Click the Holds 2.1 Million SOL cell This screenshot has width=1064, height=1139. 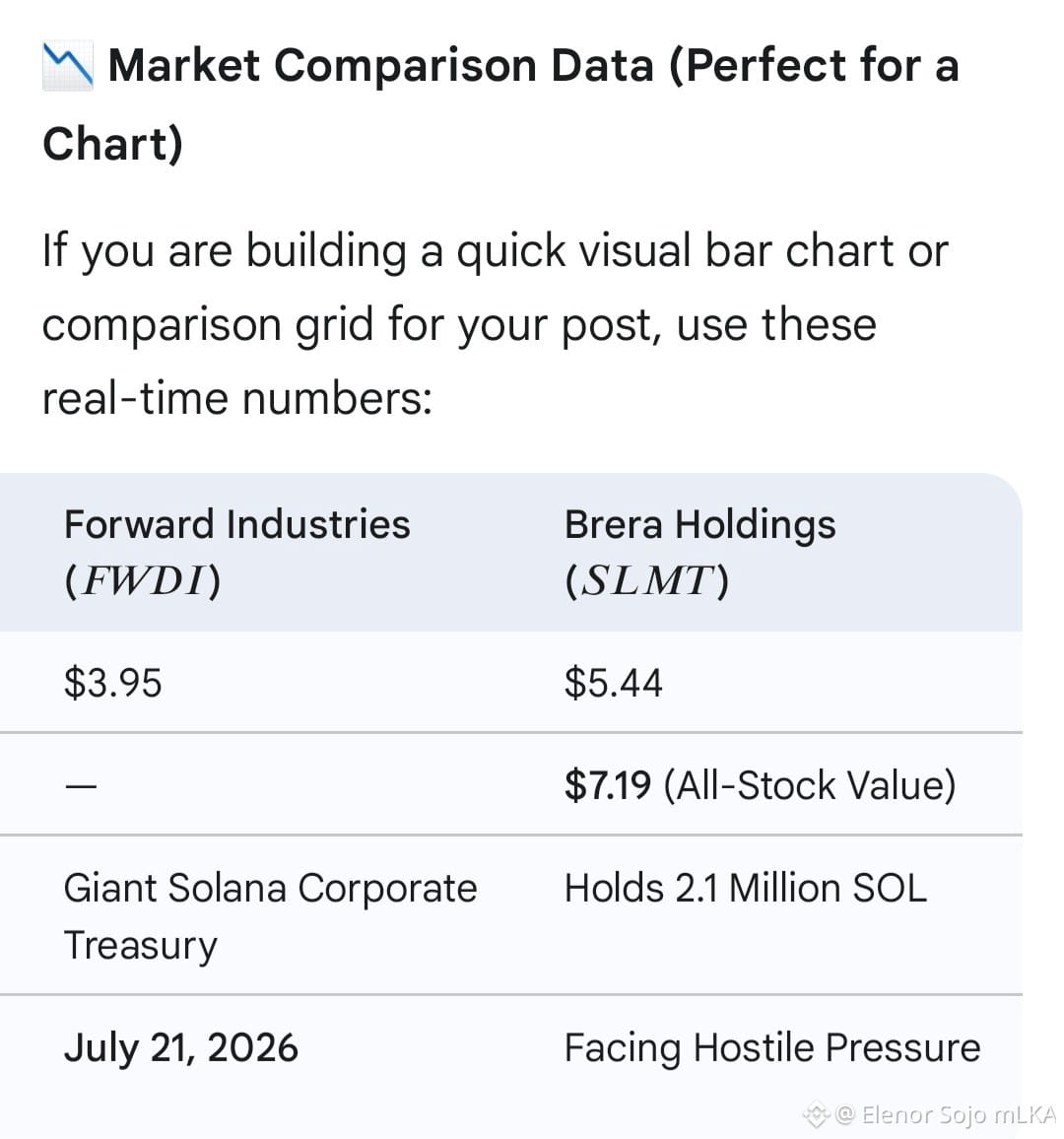(746, 888)
